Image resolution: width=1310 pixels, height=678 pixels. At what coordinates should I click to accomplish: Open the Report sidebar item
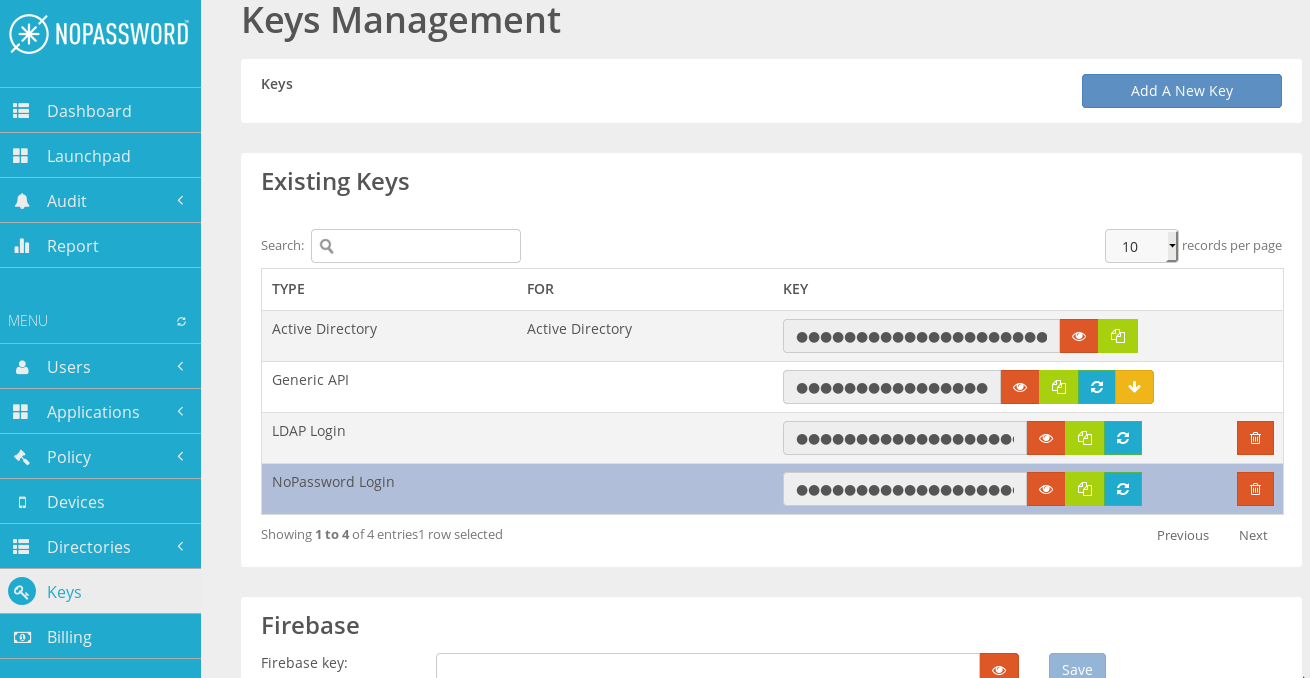(x=100, y=246)
